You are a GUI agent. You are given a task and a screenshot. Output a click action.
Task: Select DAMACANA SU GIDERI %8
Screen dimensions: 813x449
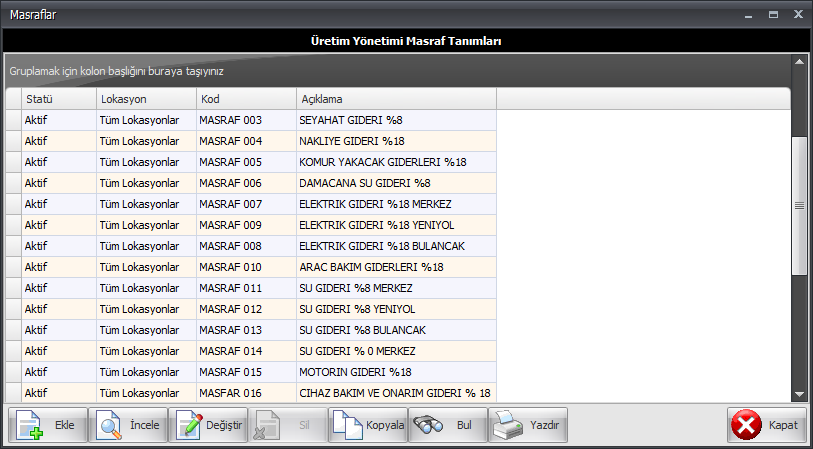(x=397, y=183)
